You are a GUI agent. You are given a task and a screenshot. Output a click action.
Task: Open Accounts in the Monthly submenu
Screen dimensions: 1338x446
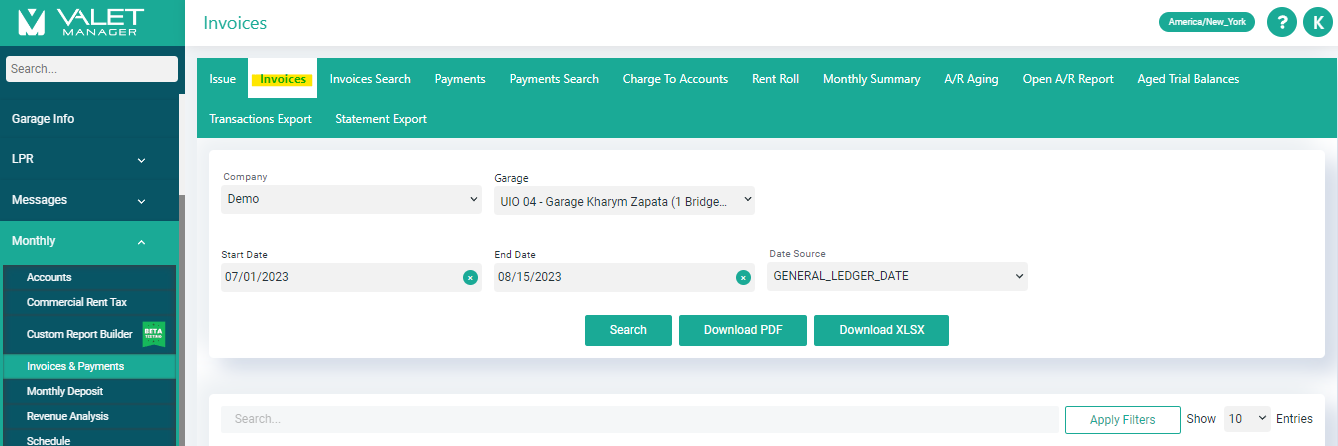click(49, 277)
